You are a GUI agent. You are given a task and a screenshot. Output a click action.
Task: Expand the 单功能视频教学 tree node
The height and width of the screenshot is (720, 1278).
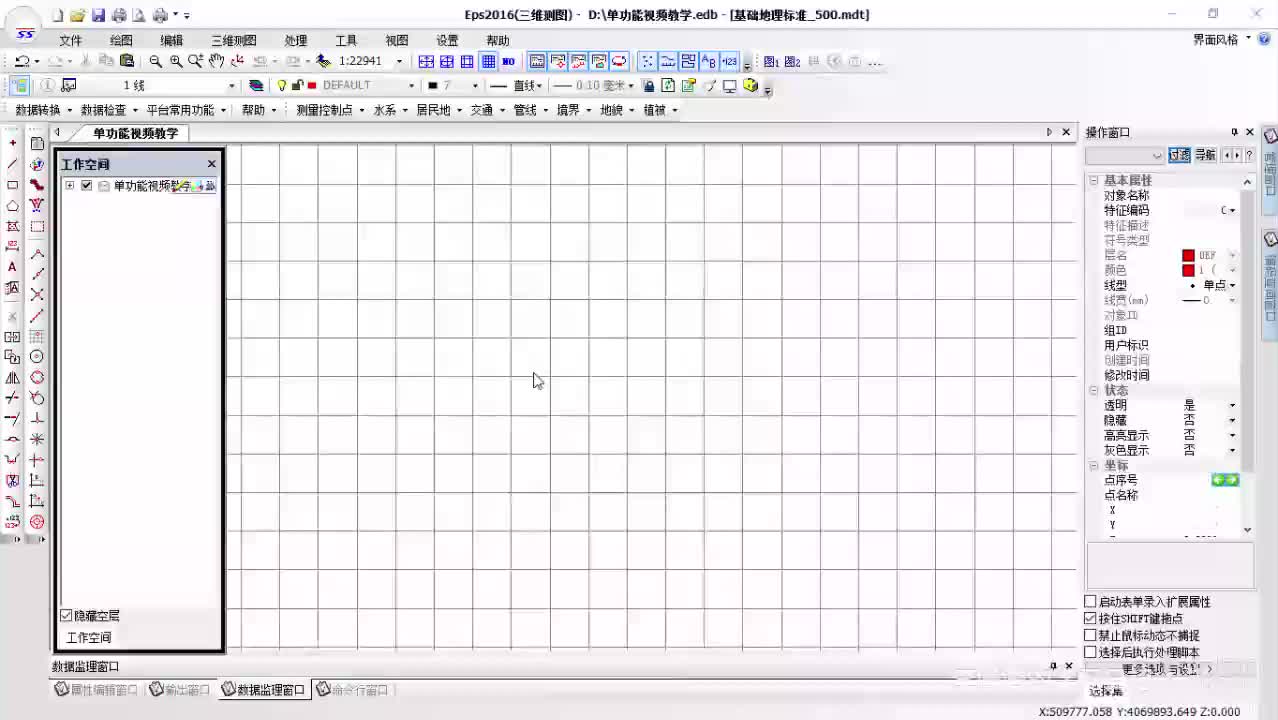tap(69, 186)
